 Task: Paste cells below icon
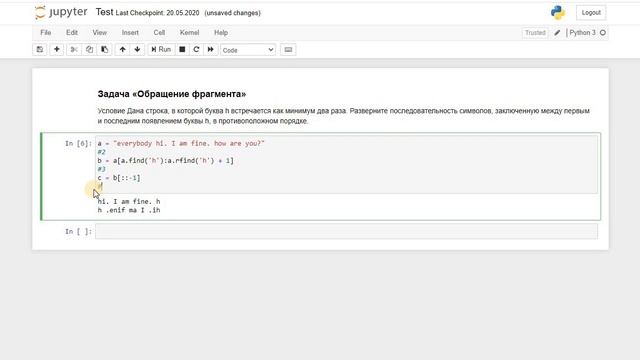point(104,50)
